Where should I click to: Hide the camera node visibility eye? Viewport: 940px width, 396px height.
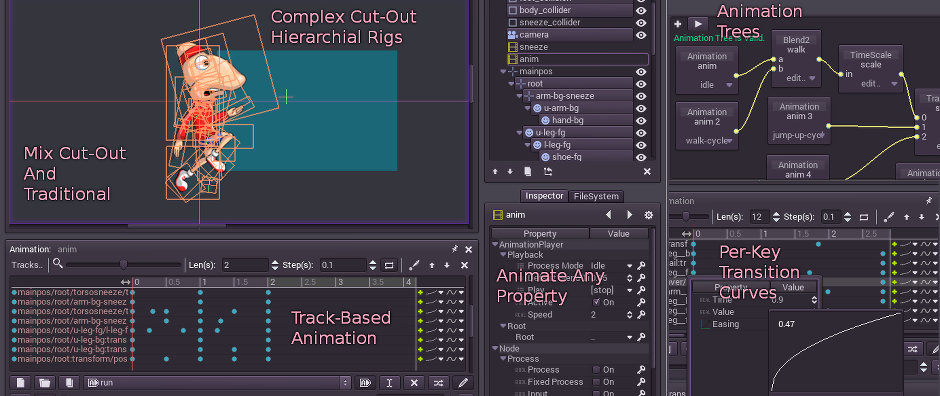[641, 35]
